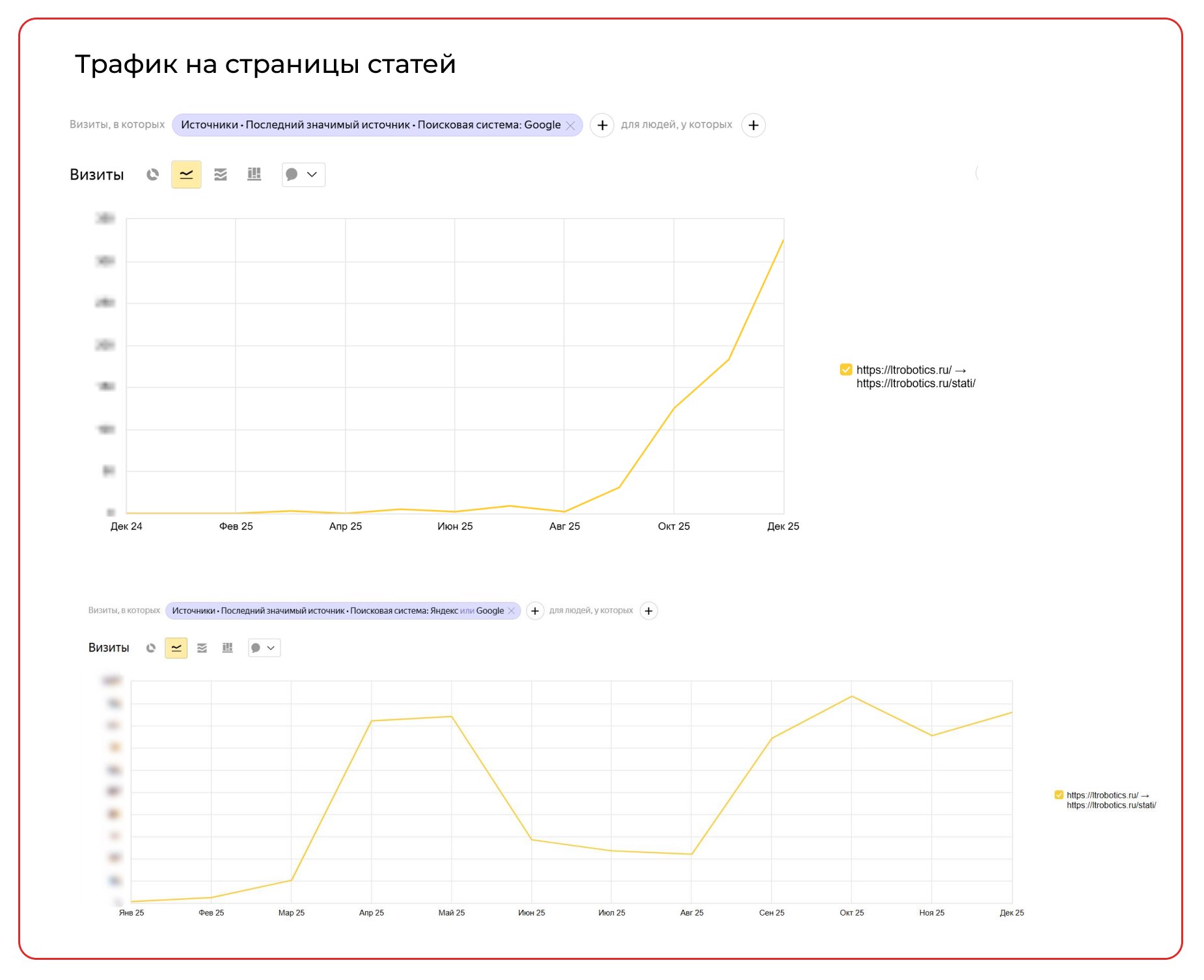Choose stacked area view in Google-only chart
1204x980 pixels.
(221, 174)
